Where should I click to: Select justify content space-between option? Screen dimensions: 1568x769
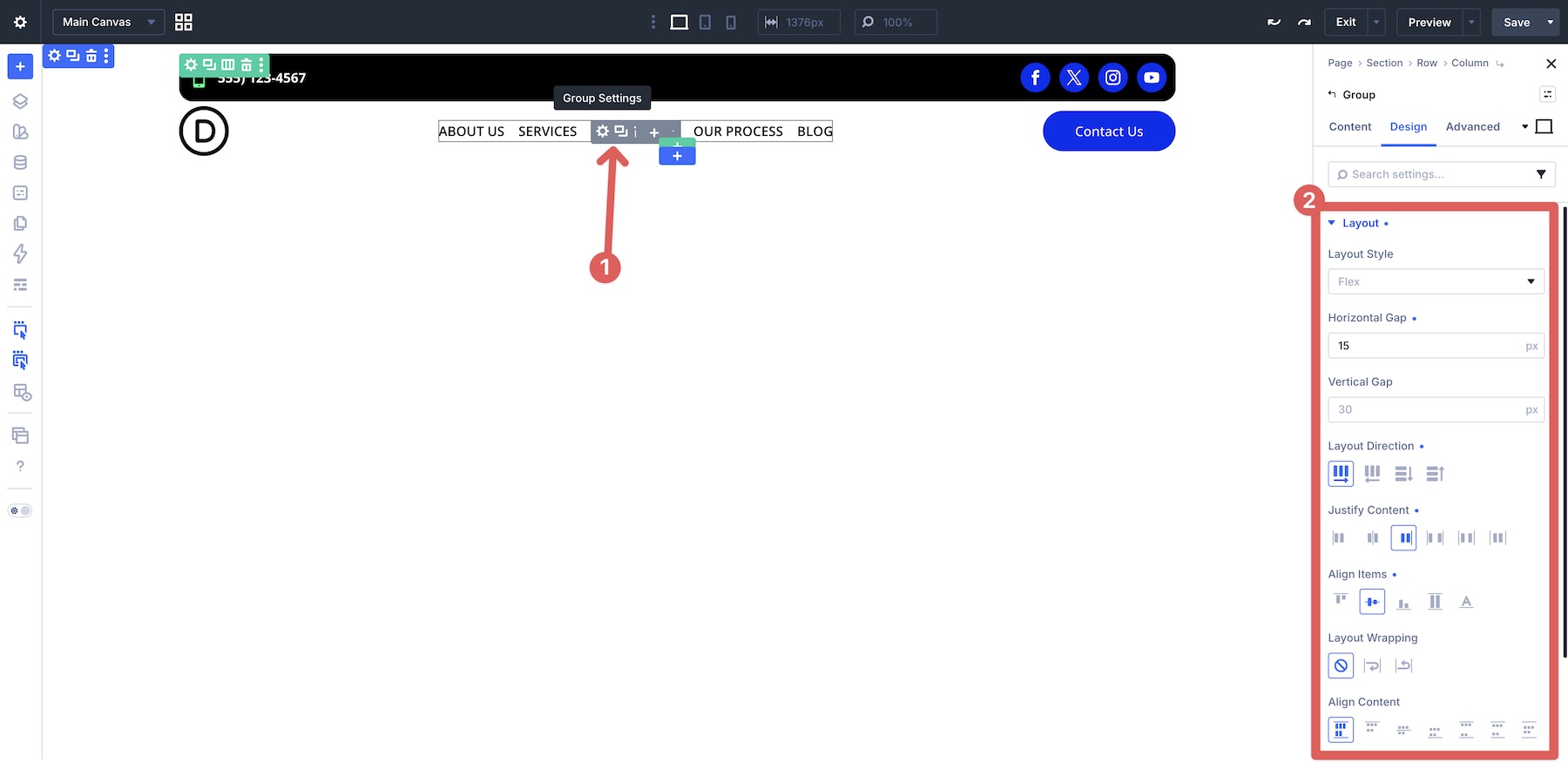(x=1435, y=538)
